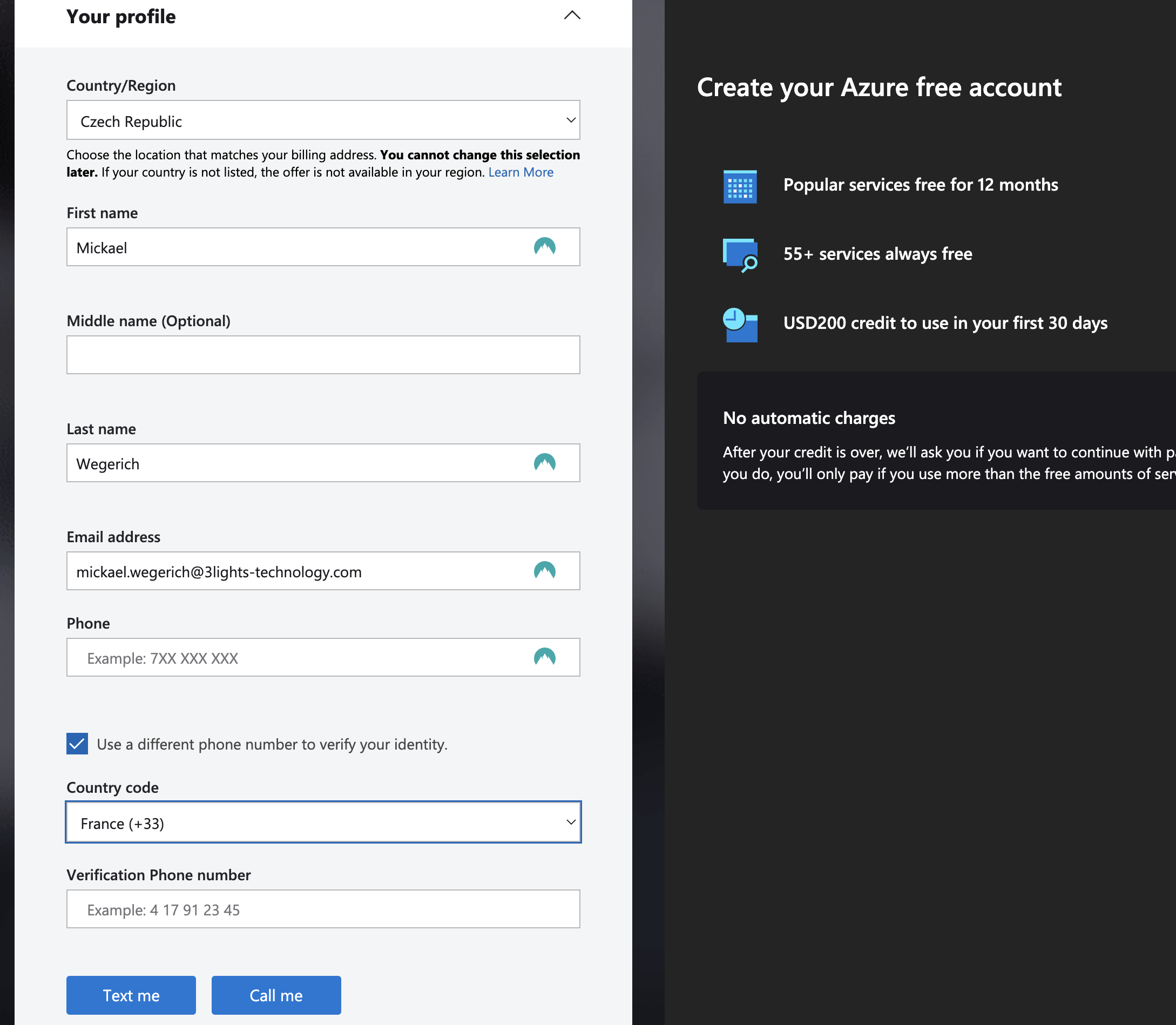Click the Text me button
This screenshot has width=1176, height=1025.
click(131, 995)
